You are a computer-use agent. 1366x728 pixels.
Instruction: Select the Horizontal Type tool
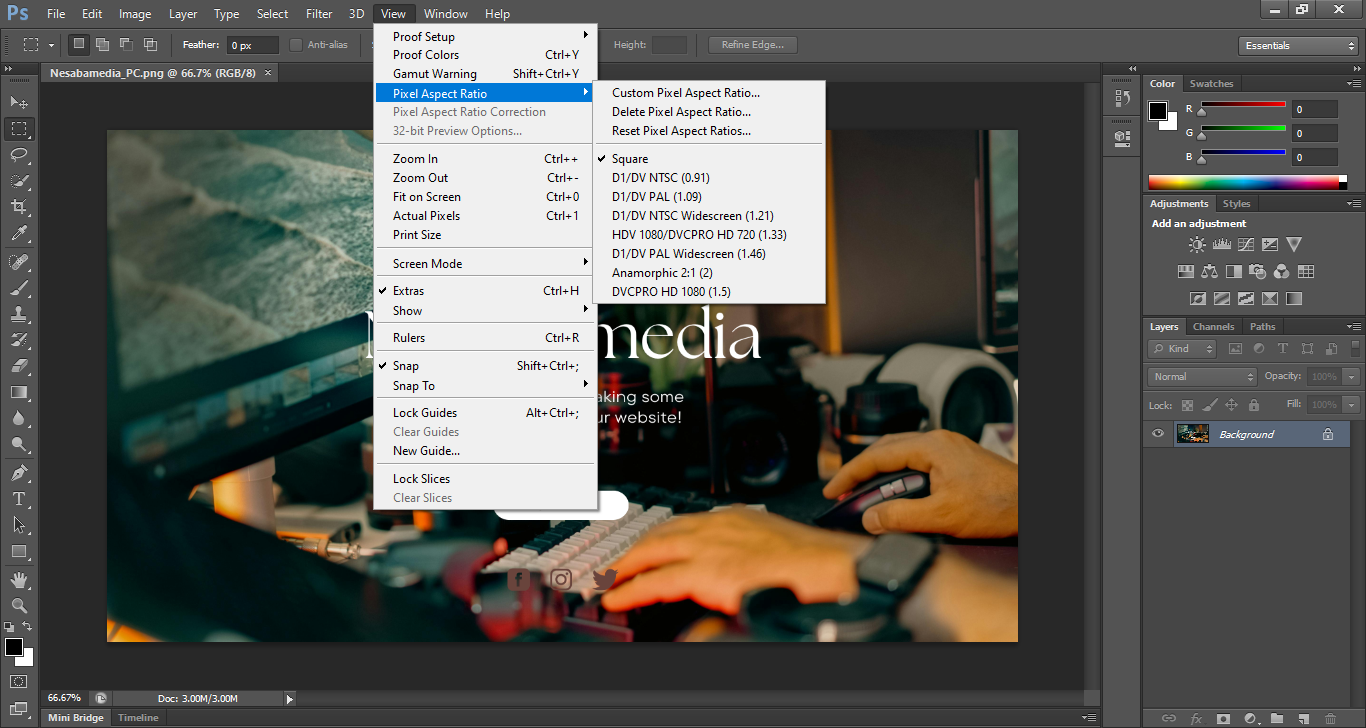[x=19, y=498]
